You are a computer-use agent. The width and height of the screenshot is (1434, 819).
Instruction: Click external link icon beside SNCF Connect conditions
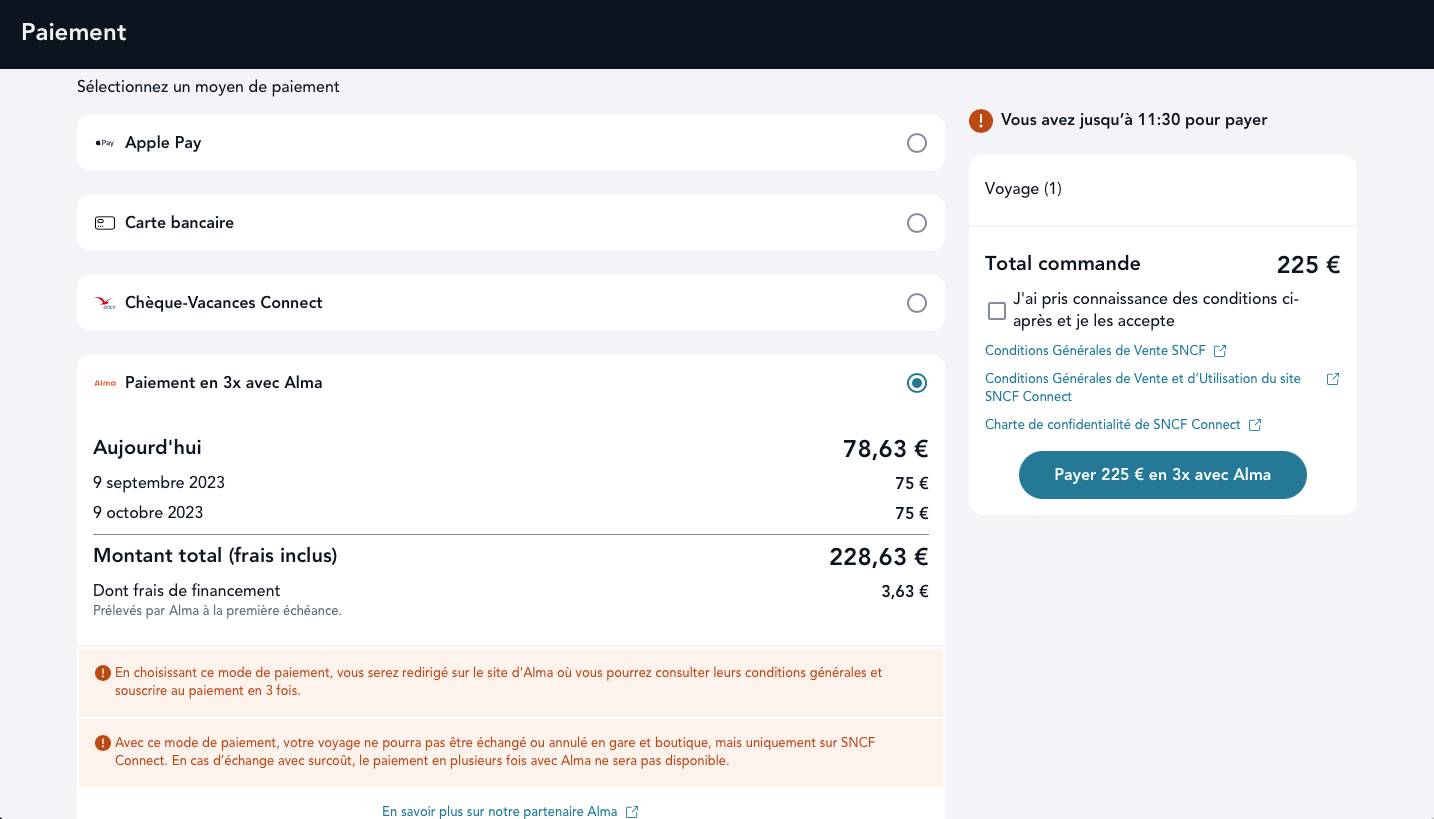coord(1332,379)
